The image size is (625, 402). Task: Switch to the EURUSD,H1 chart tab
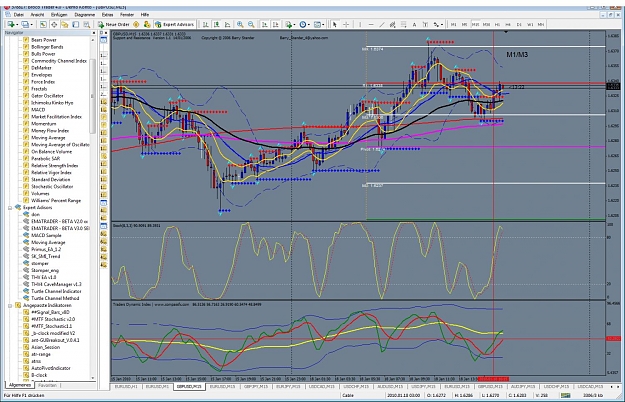pos(126,386)
